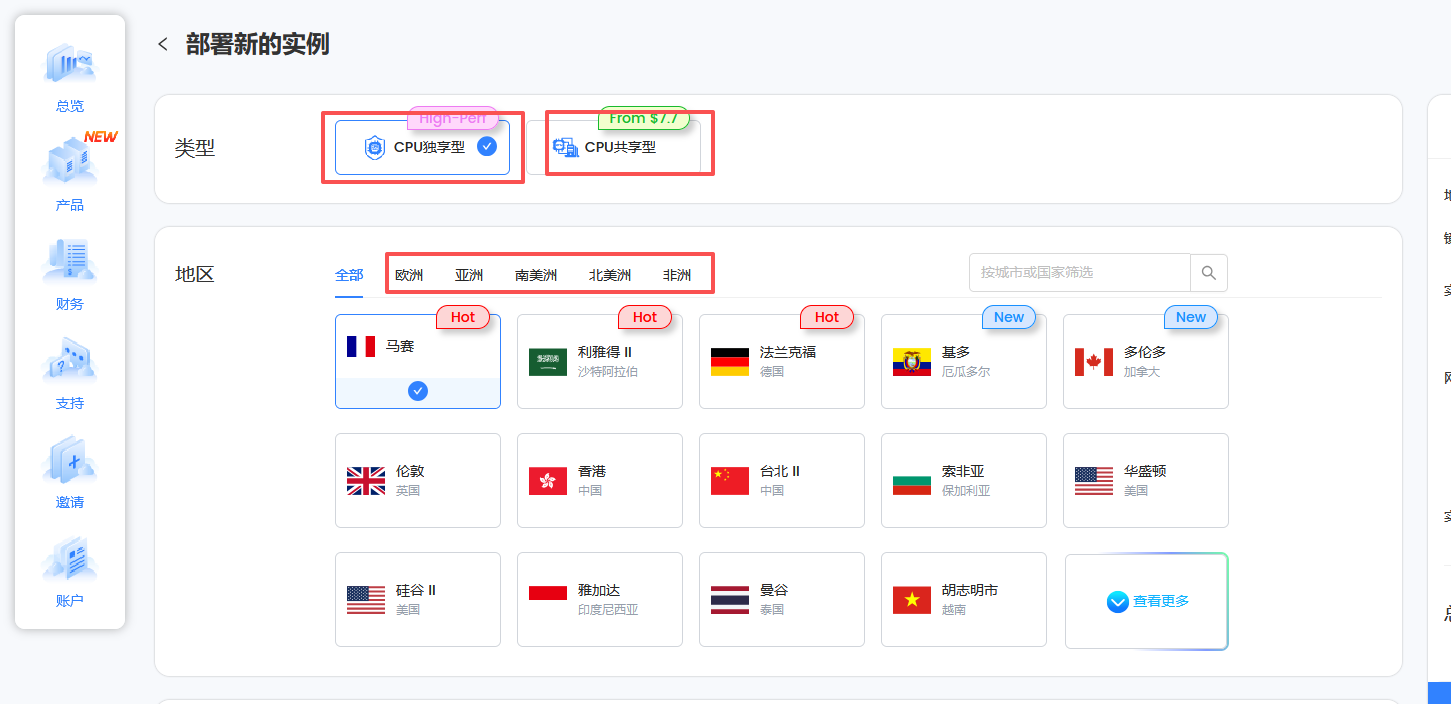Click the 按城市或国家筛选 search field

pyautogui.click(x=1080, y=272)
